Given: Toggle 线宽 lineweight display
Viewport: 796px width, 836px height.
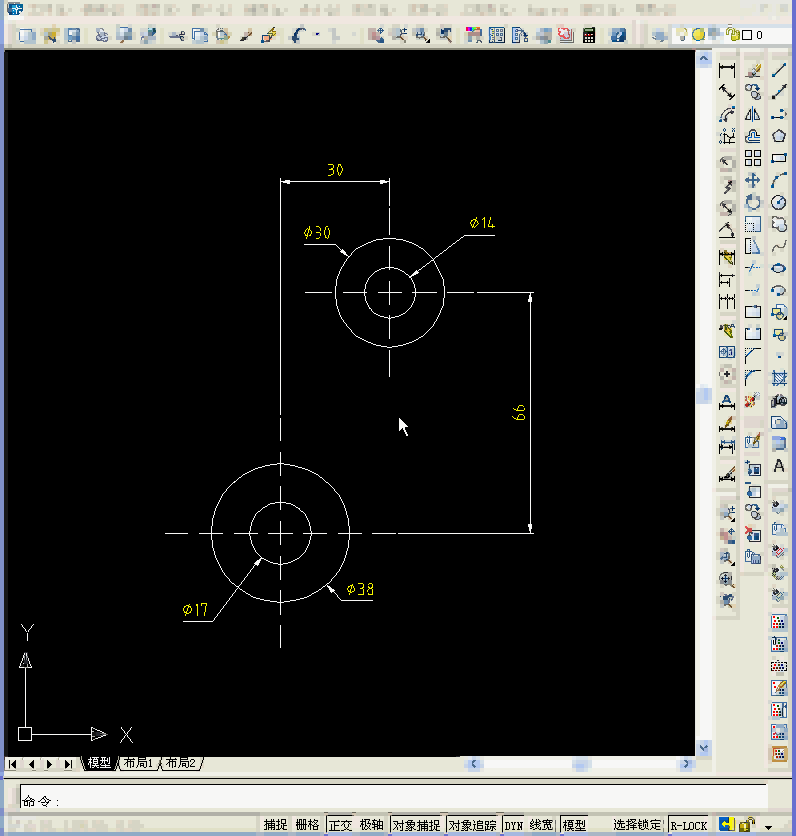Looking at the screenshot, I should click(541, 825).
